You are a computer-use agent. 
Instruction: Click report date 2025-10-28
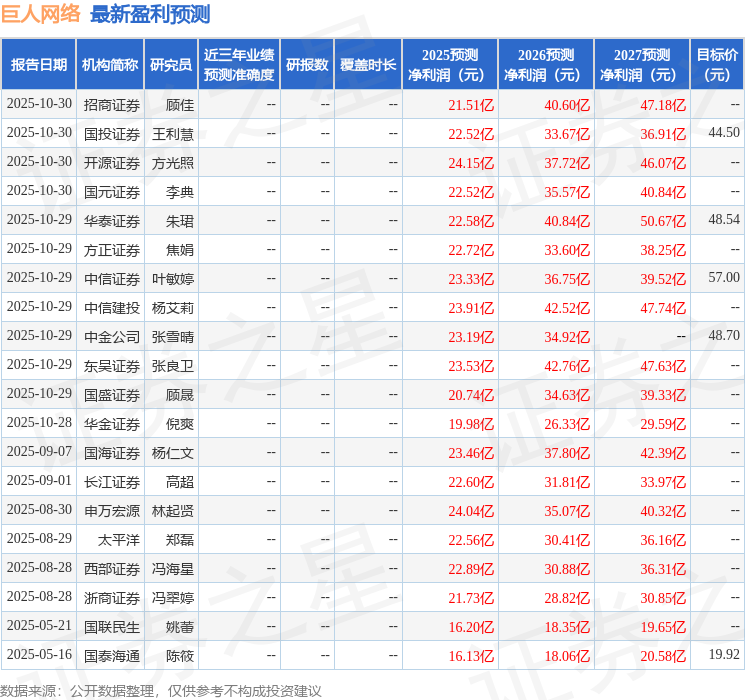point(39,422)
